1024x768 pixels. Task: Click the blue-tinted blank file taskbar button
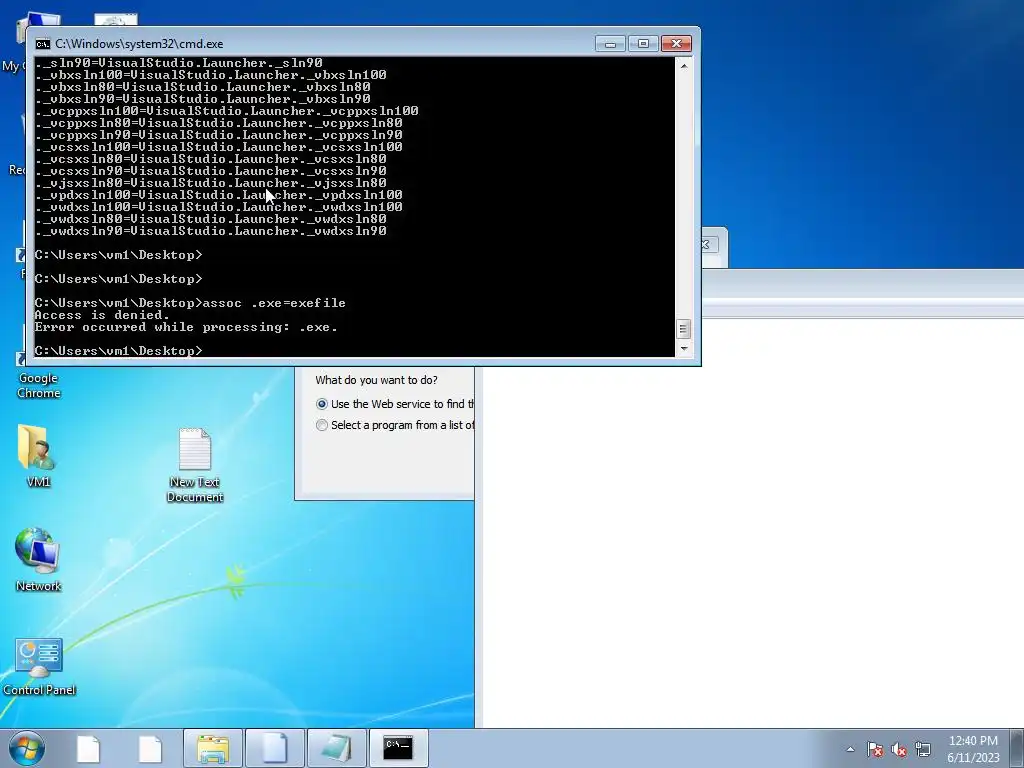click(275, 748)
